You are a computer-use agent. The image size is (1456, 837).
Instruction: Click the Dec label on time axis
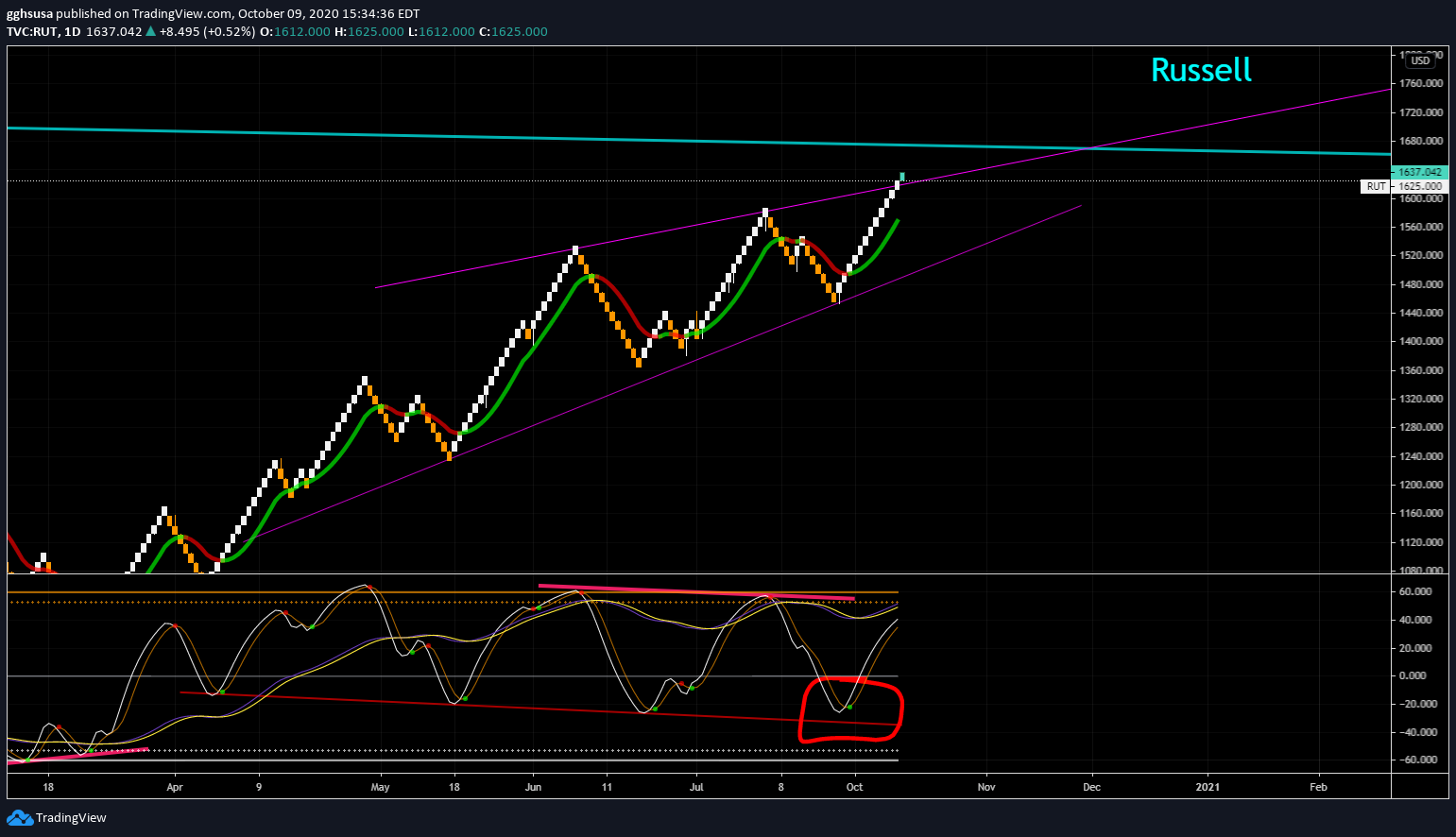pos(1091,787)
